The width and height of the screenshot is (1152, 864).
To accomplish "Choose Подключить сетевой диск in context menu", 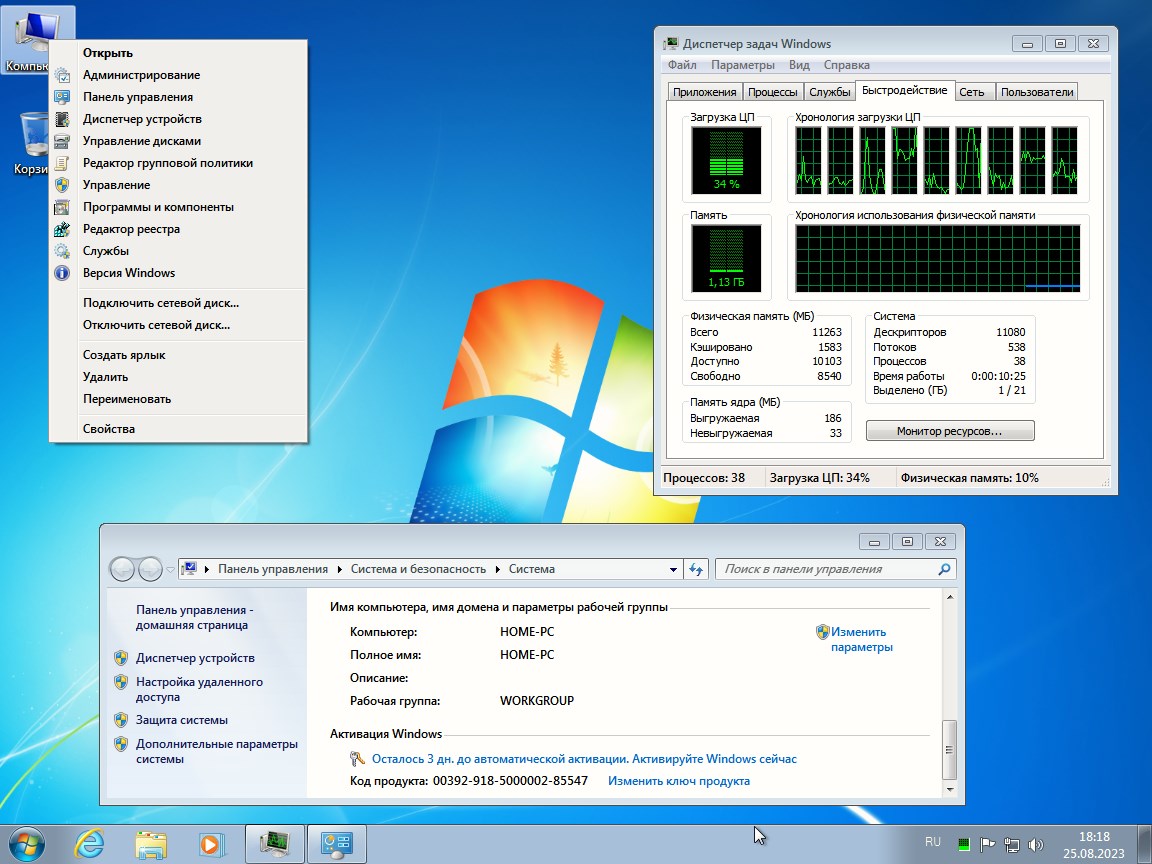I will 179,303.
